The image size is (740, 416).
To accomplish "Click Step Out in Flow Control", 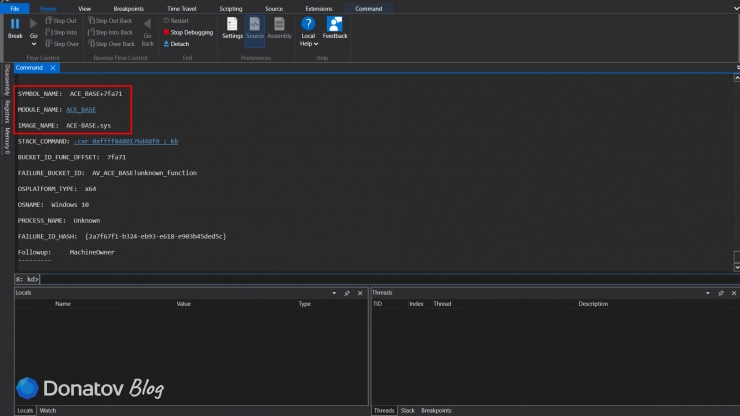I will 61,21.
